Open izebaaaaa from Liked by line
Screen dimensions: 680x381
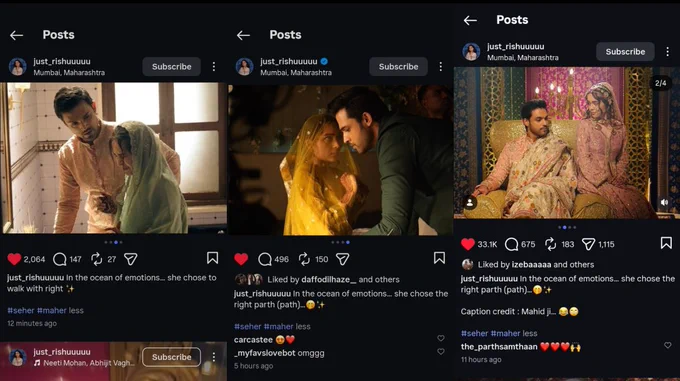531,264
